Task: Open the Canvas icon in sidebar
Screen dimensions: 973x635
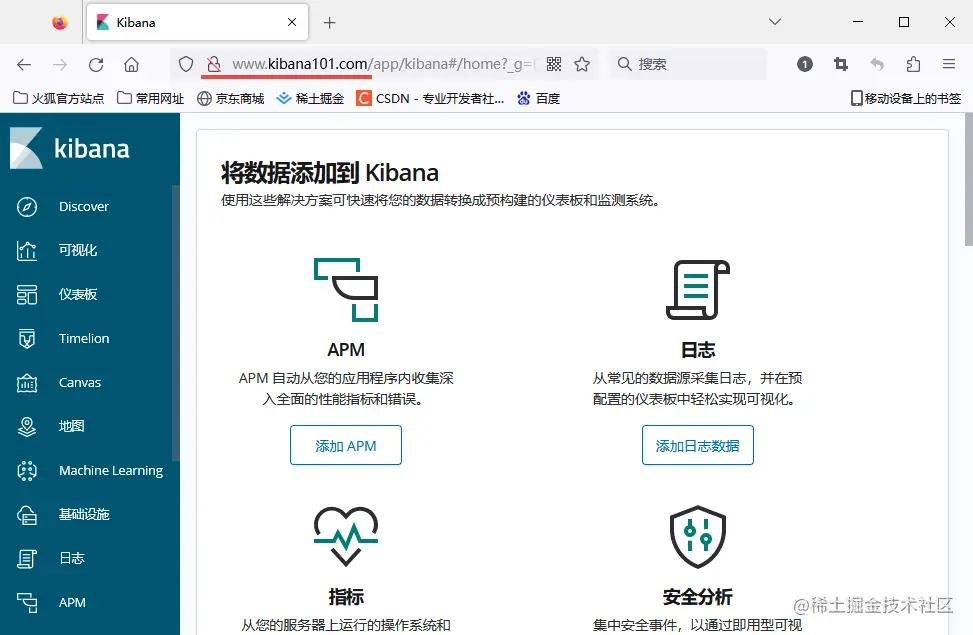Action: 27,383
